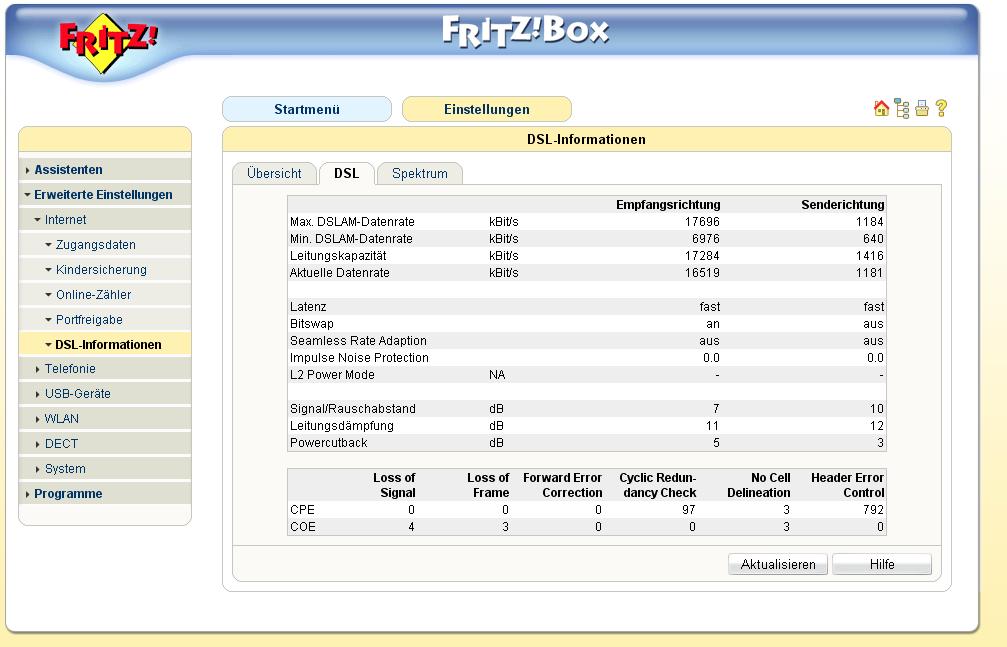Open Zugangsdaten menu entry

point(96,245)
